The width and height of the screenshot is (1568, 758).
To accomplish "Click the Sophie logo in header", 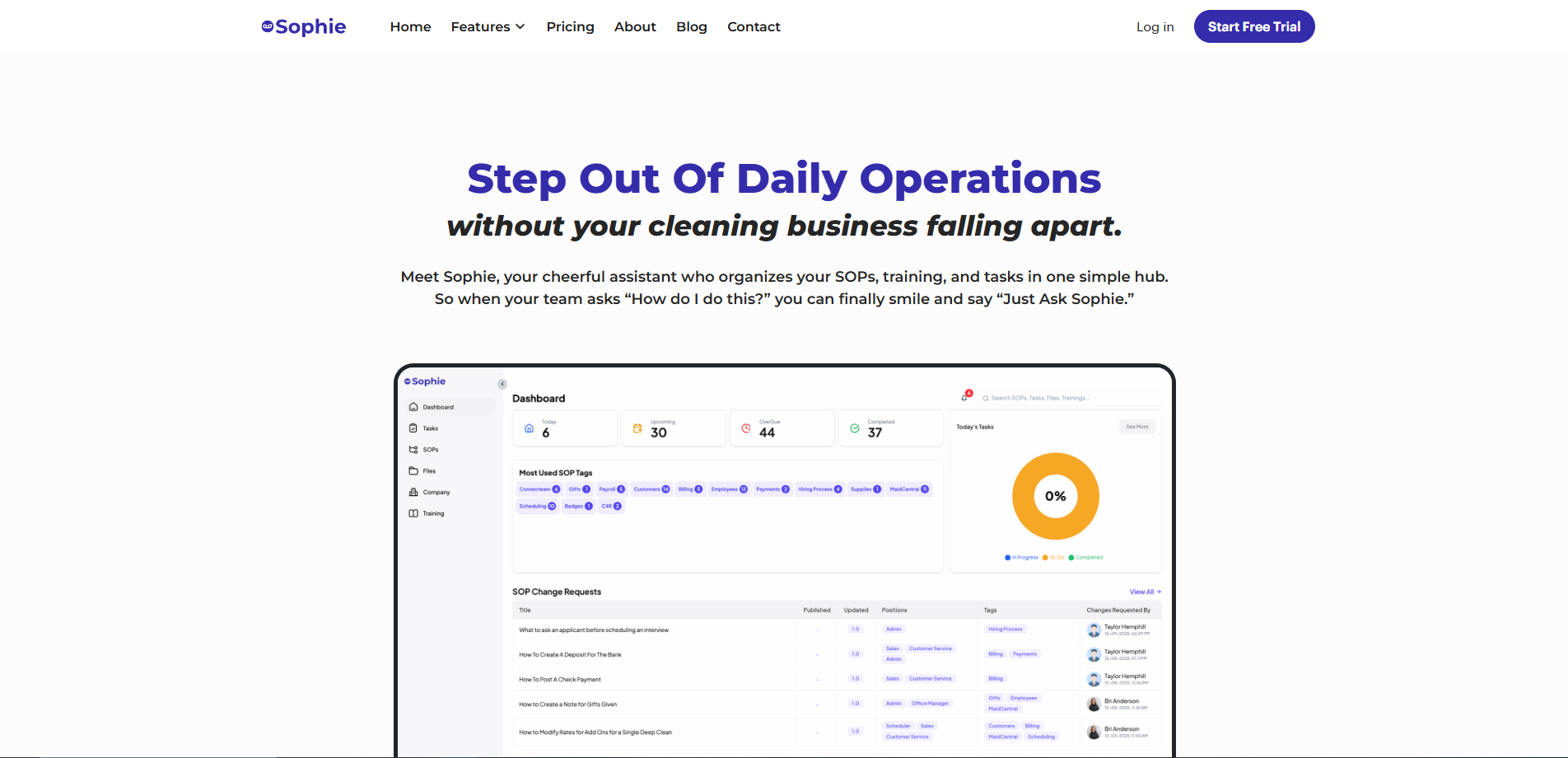I will pyautogui.click(x=303, y=26).
